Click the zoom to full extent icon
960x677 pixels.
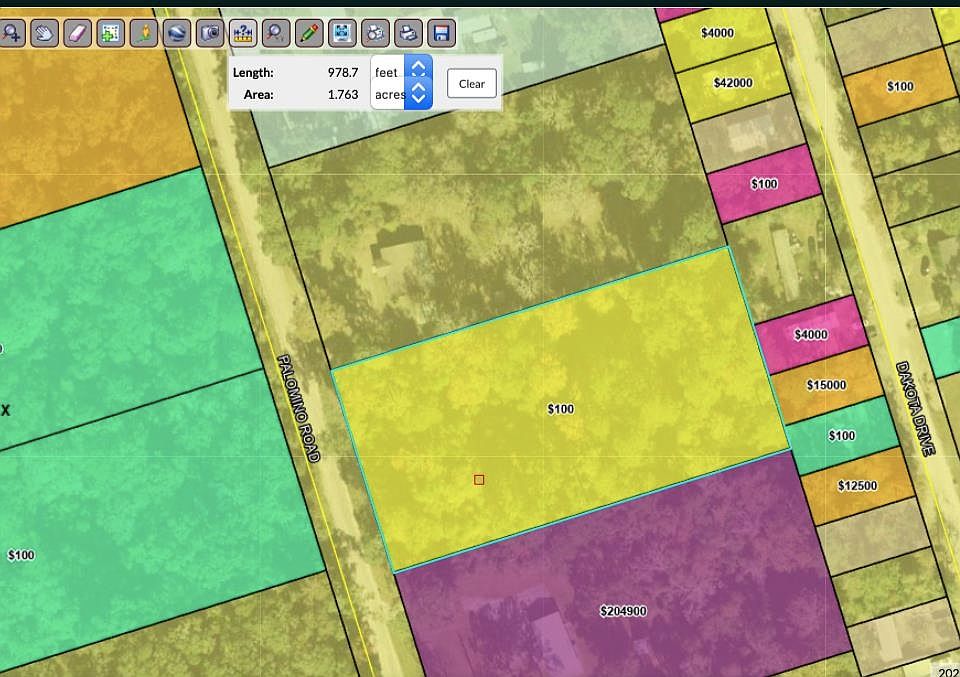(x=342, y=33)
